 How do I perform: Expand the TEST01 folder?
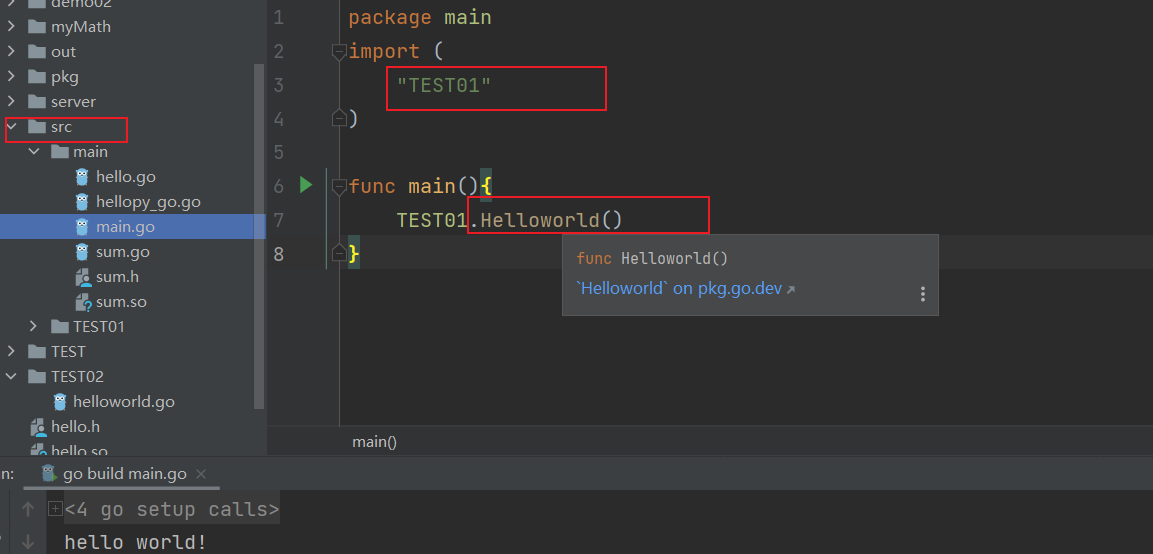point(34,326)
